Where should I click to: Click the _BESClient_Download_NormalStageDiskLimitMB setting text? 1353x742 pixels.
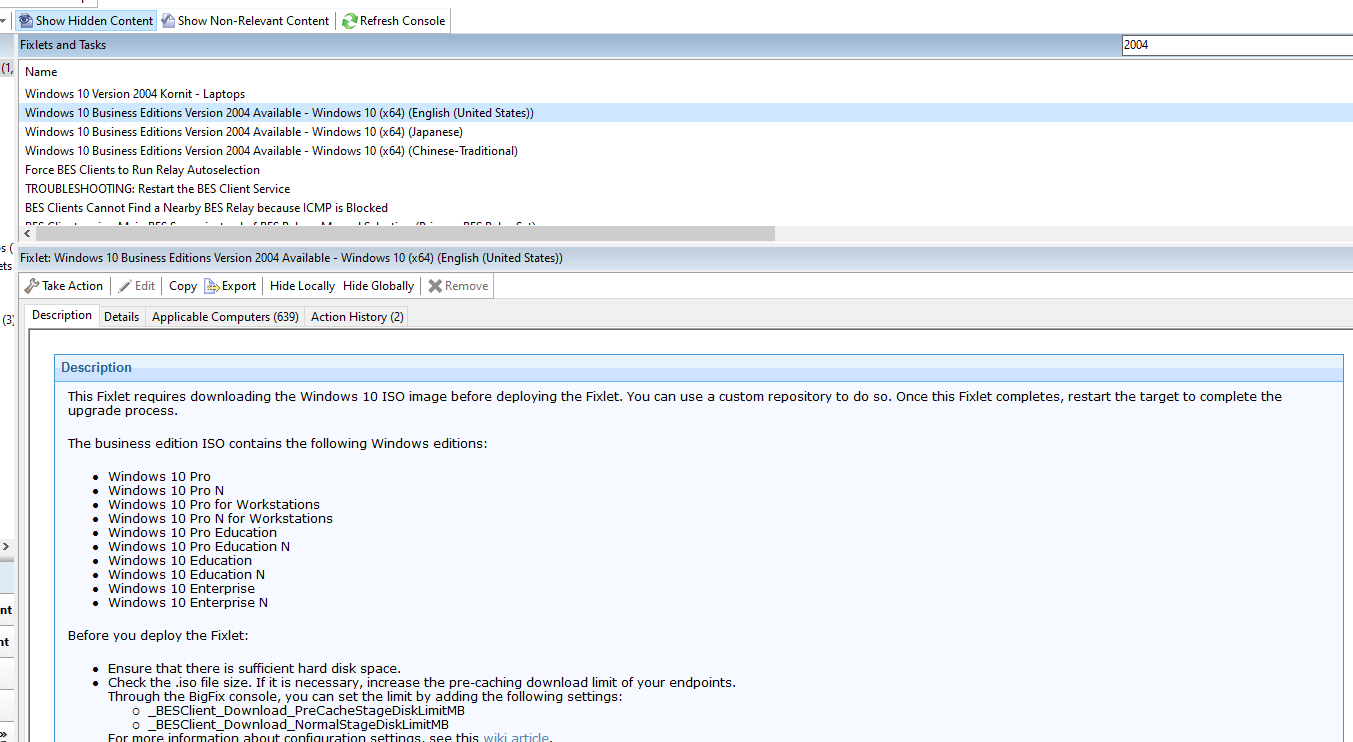(x=298, y=725)
